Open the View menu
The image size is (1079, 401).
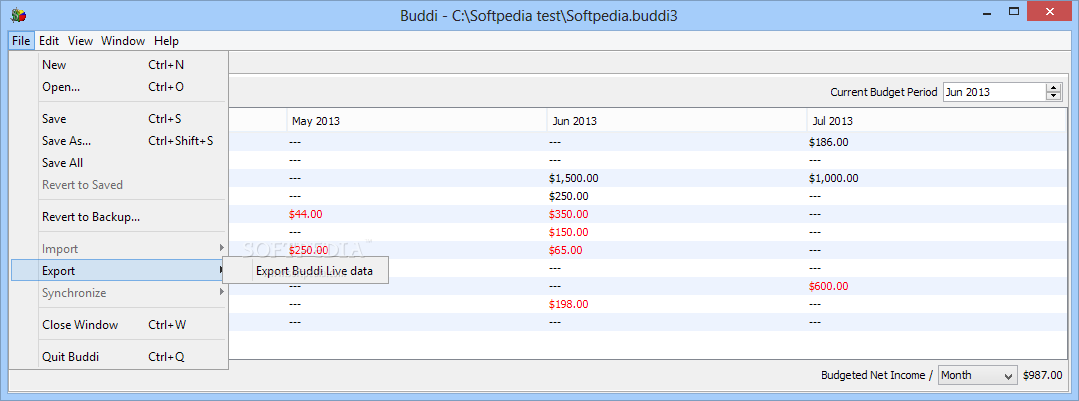(81, 41)
